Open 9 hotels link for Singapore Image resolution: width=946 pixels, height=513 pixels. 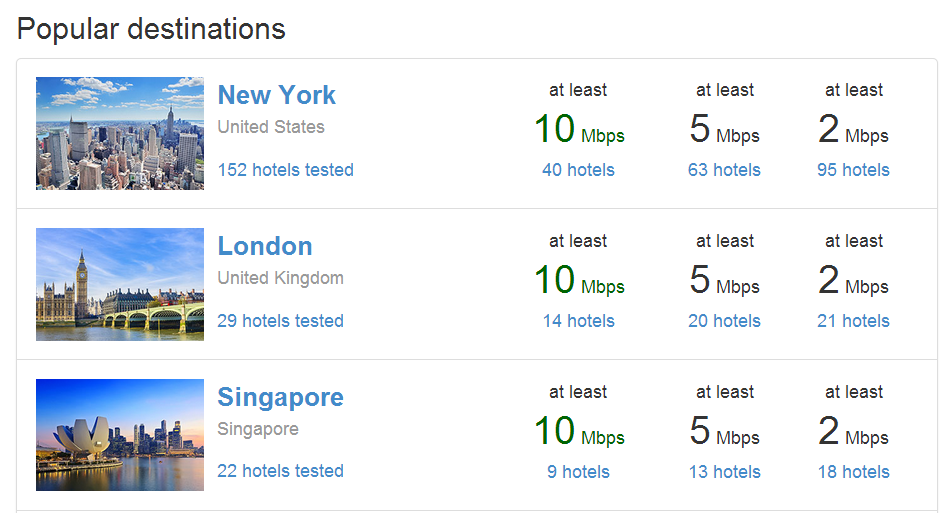click(578, 472)
